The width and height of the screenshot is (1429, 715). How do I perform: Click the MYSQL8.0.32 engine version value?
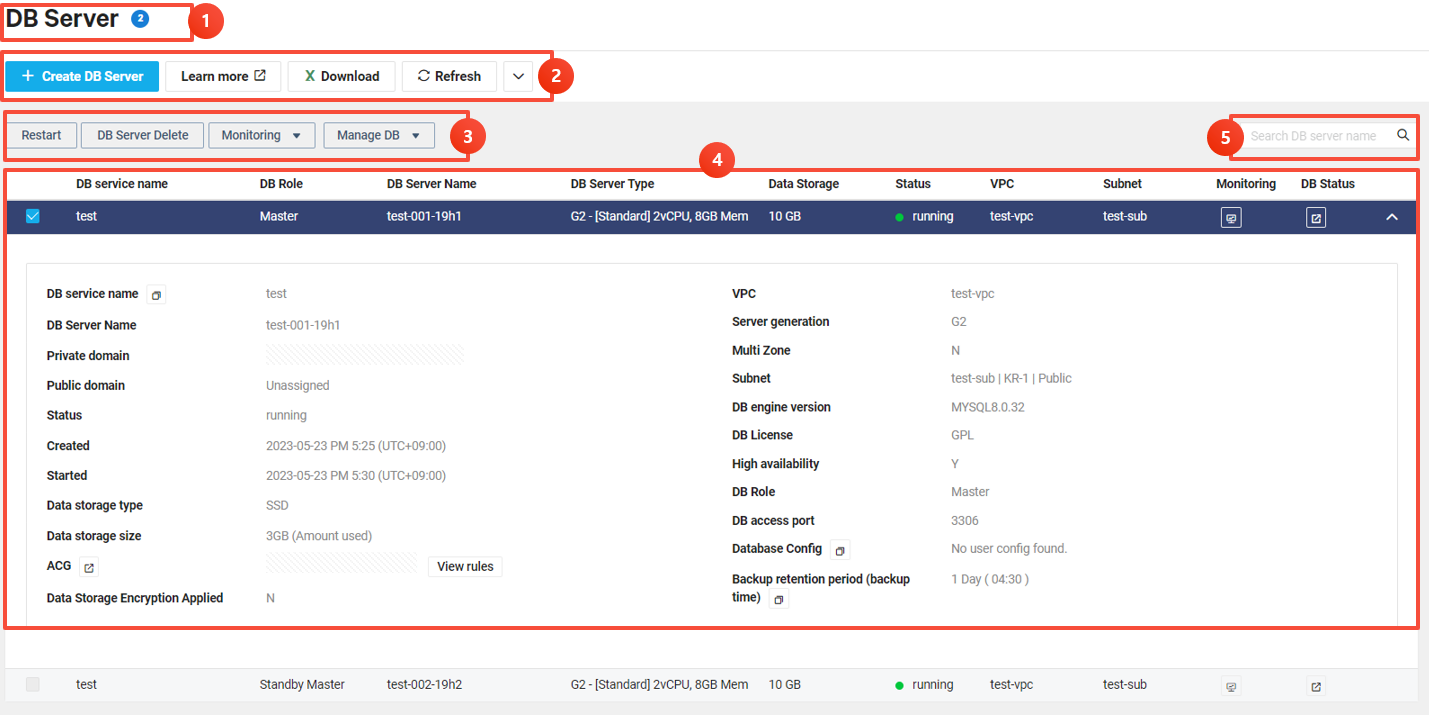(x=988, y=407)
